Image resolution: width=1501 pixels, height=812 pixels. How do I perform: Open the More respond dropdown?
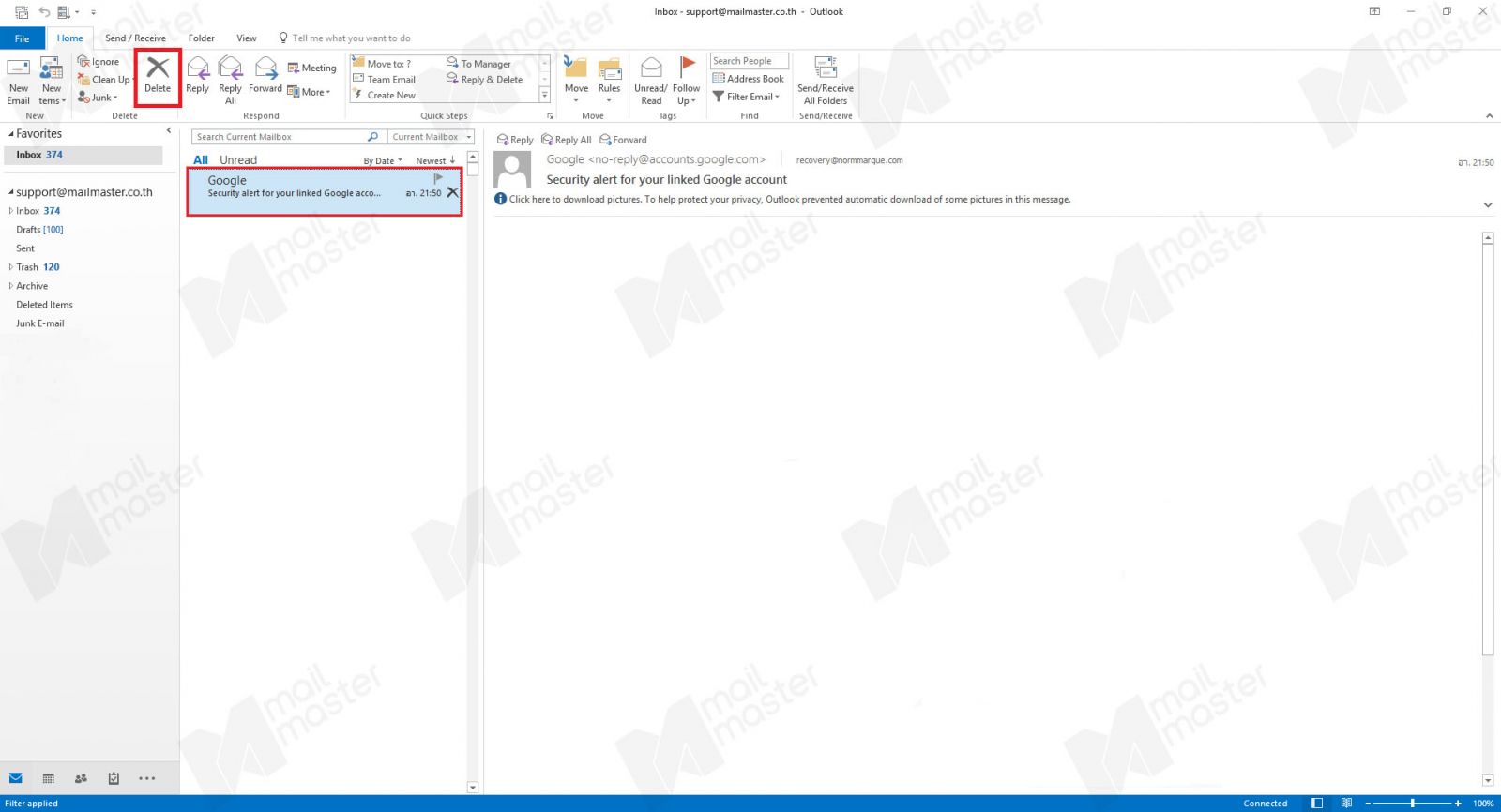(x=310, y=92)
